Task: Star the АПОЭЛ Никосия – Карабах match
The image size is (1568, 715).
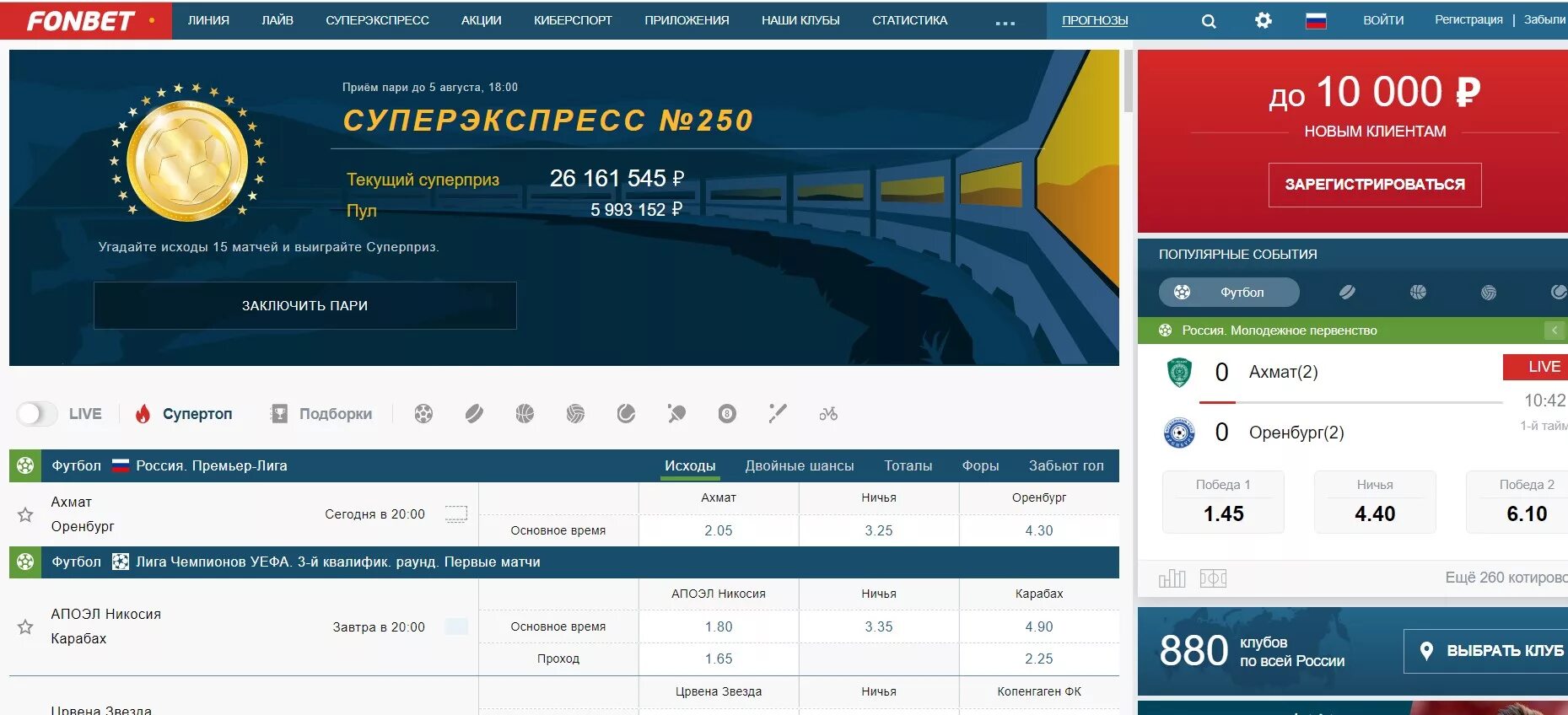Action: pyautogui.click(x=25, y=626)
